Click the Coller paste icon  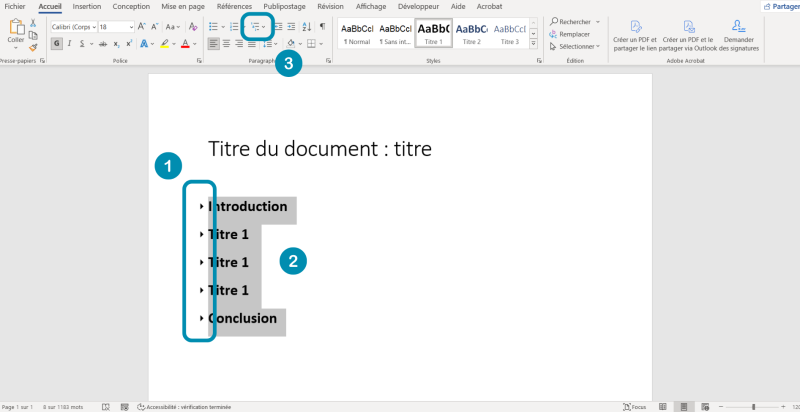click(15, 32)
